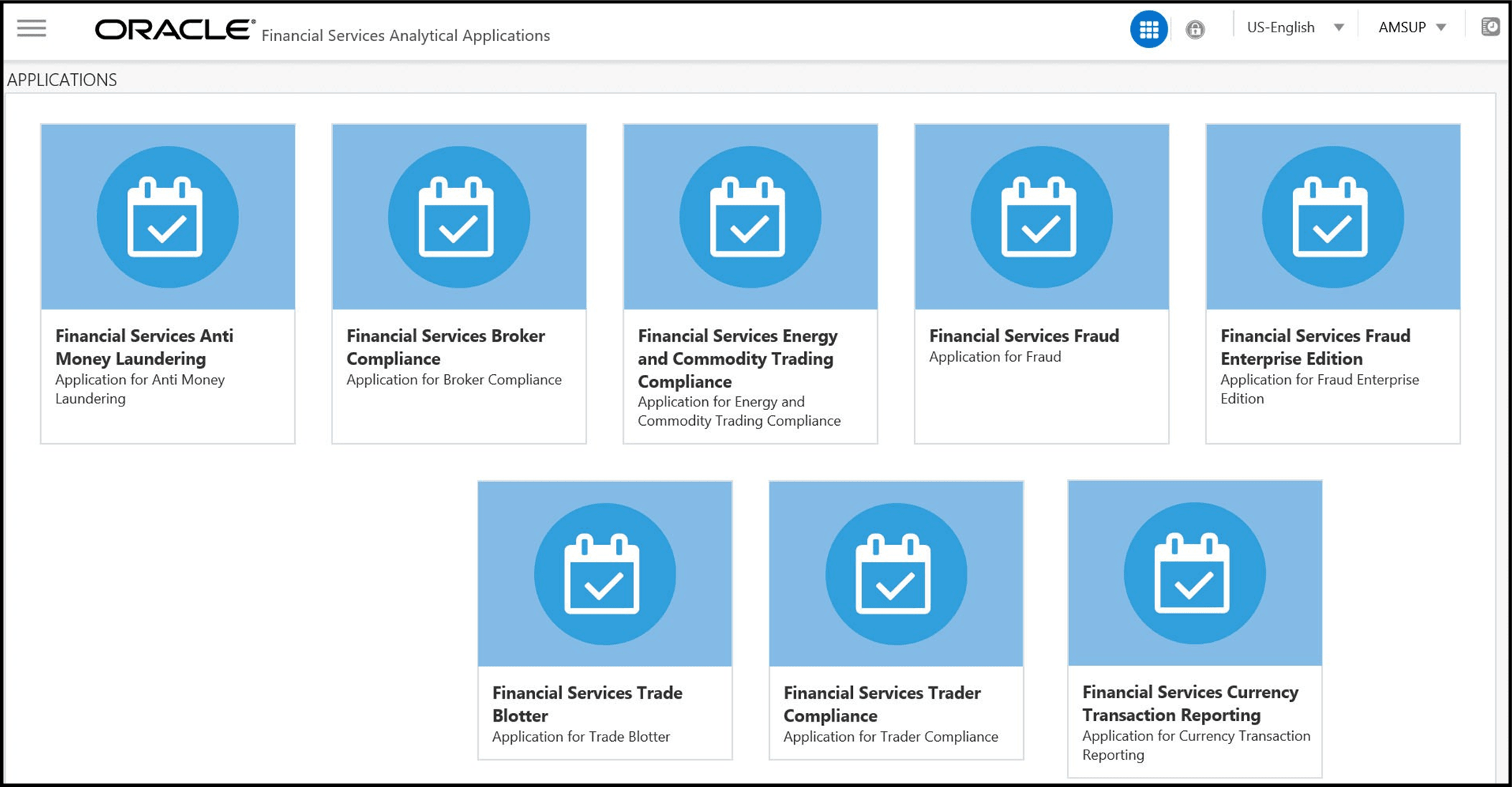
Task: Select Energy and Commodity Trading Compliance title
Action: [737, 358]
